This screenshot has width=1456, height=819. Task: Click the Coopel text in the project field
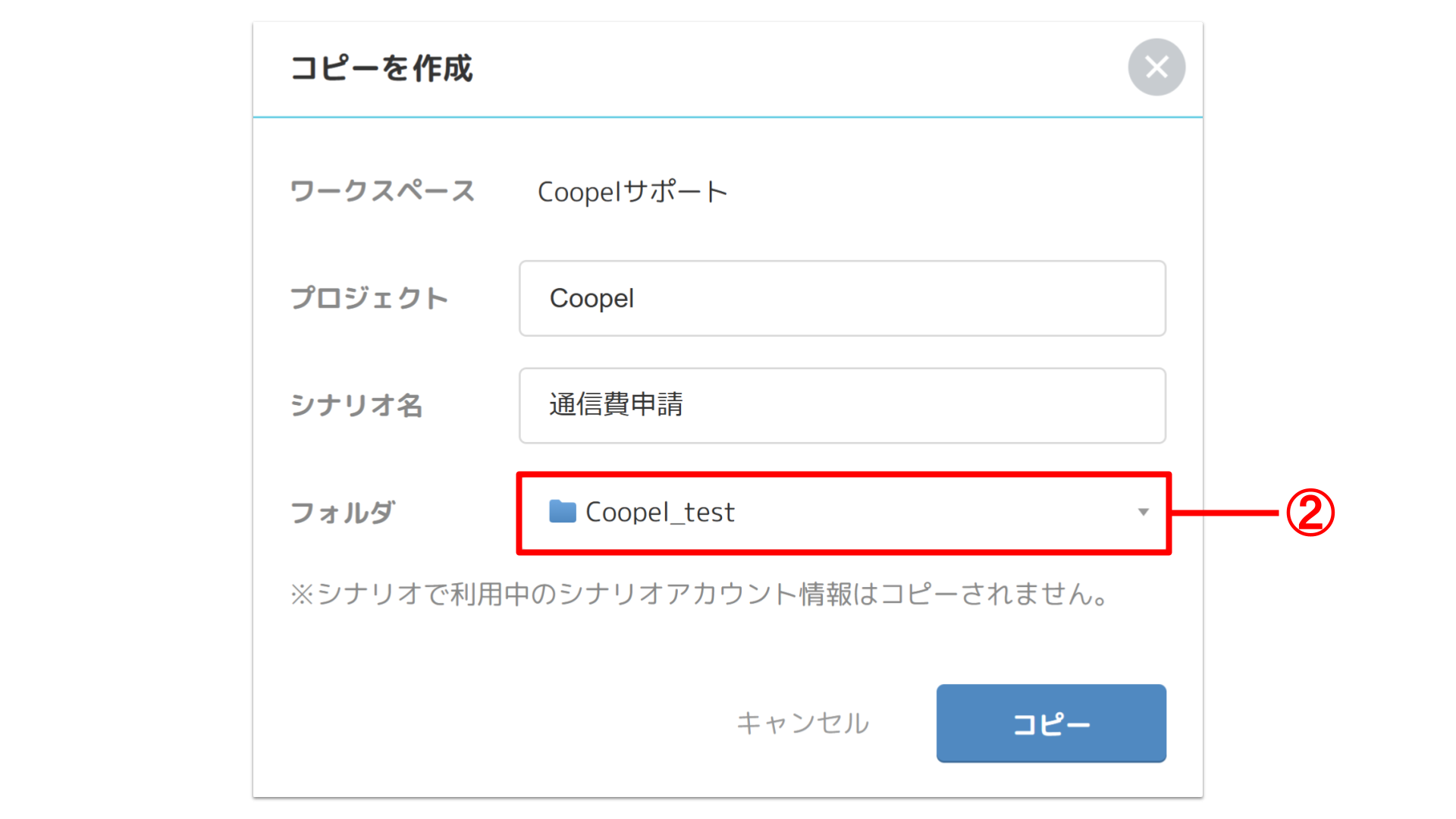pos(591,299)
